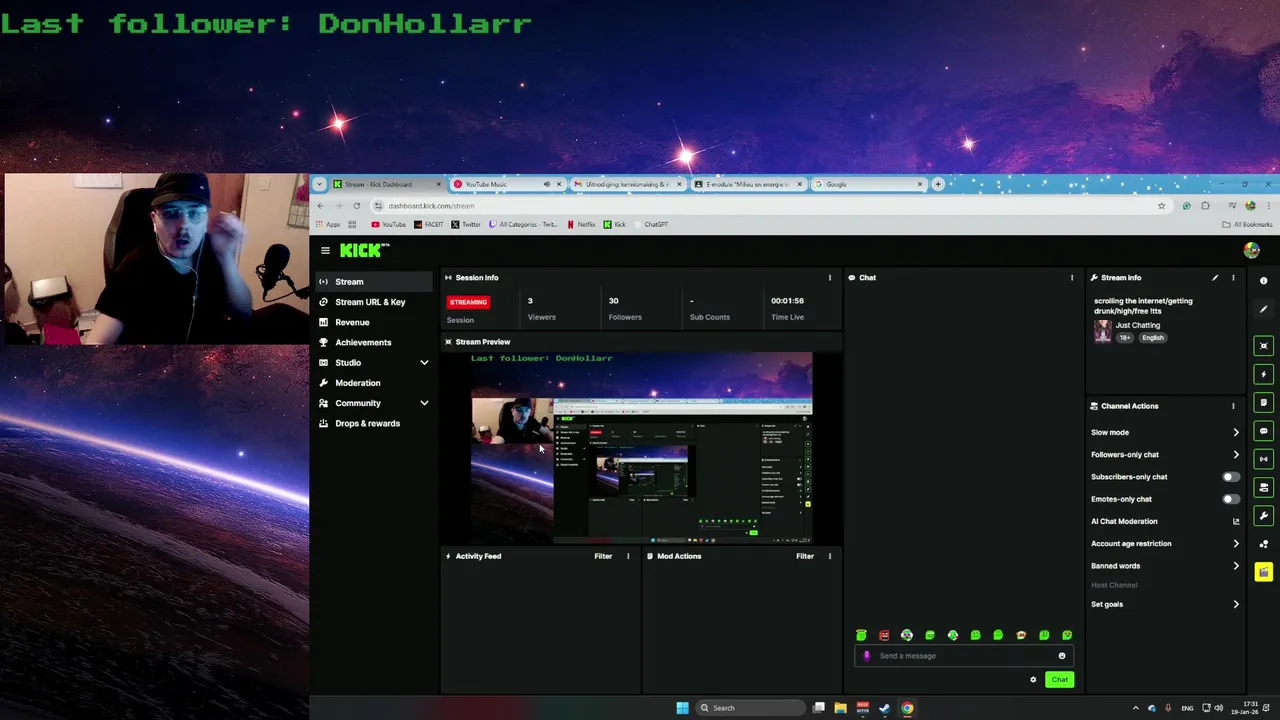Open the emoji picker in chat input
Screen dimensions: 1280x720
[1062, 656]
